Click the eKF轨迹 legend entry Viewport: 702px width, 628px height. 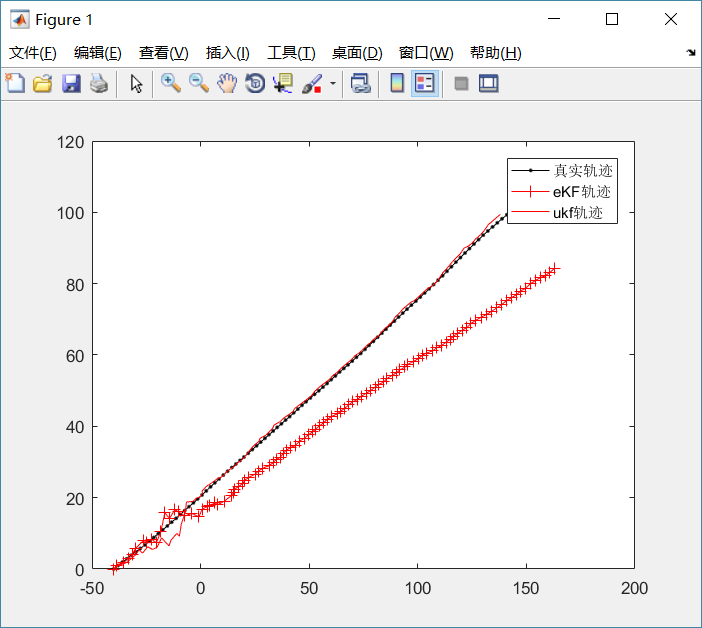[581, 192]
